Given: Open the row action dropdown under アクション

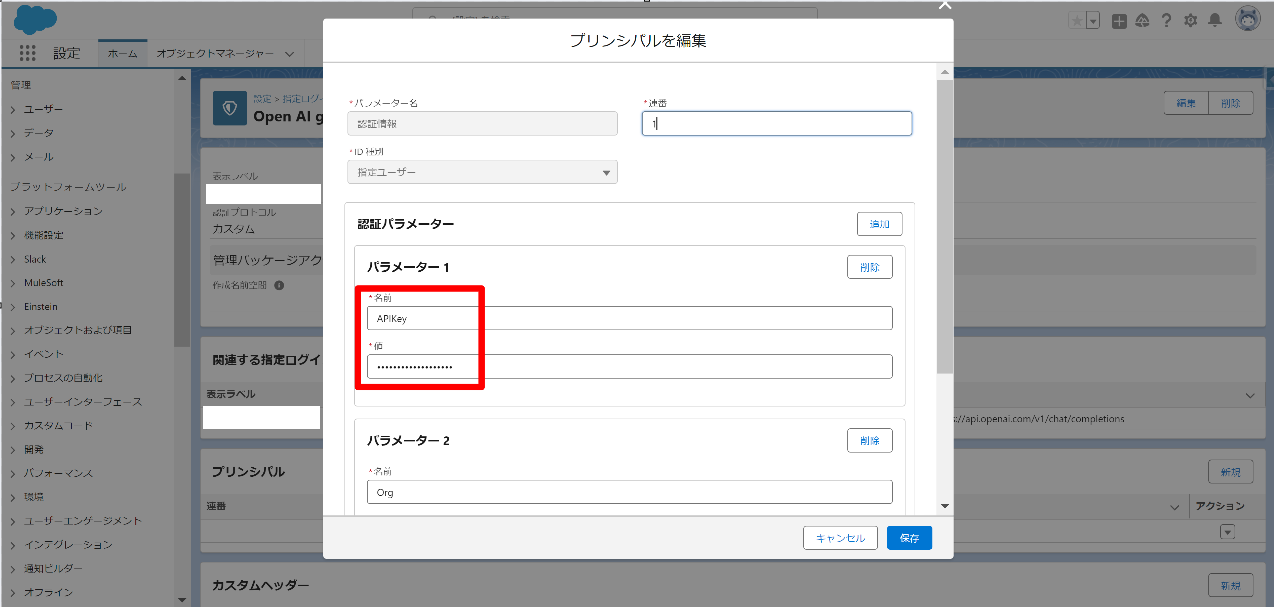Looking at the screenshot, I should click(x=1228, y=532).
